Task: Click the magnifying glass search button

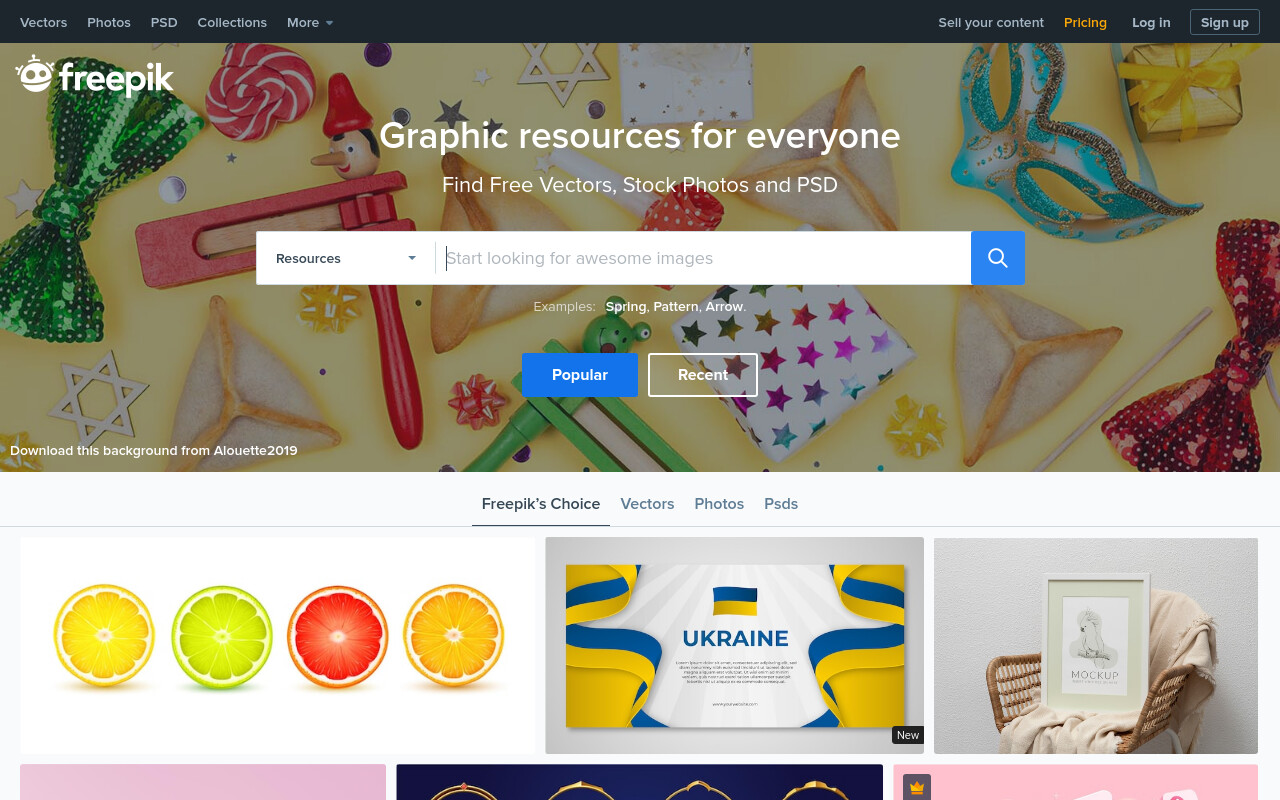Action: [998, 258]
